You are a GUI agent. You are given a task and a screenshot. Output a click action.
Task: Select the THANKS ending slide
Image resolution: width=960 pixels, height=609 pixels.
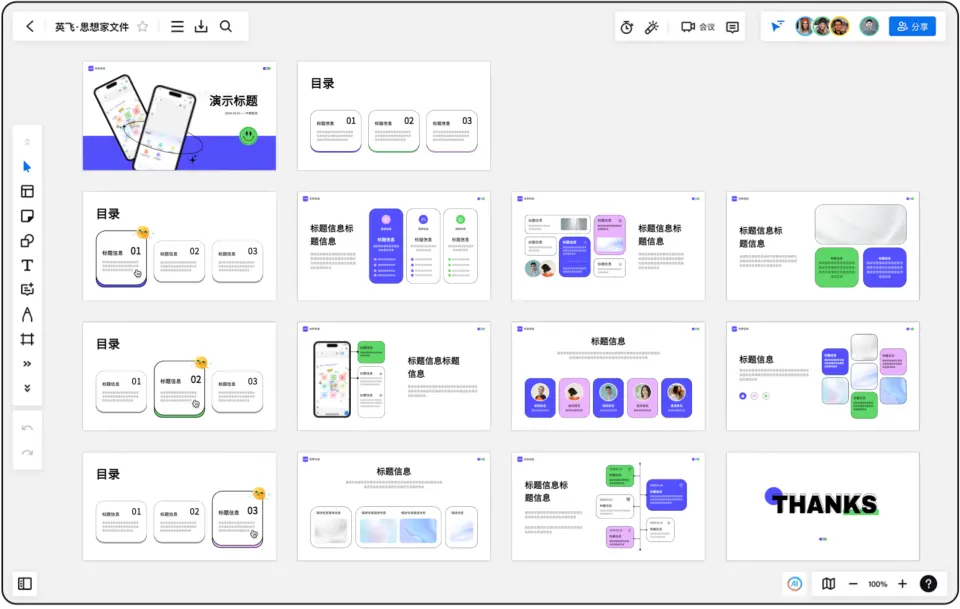point(822,506)
